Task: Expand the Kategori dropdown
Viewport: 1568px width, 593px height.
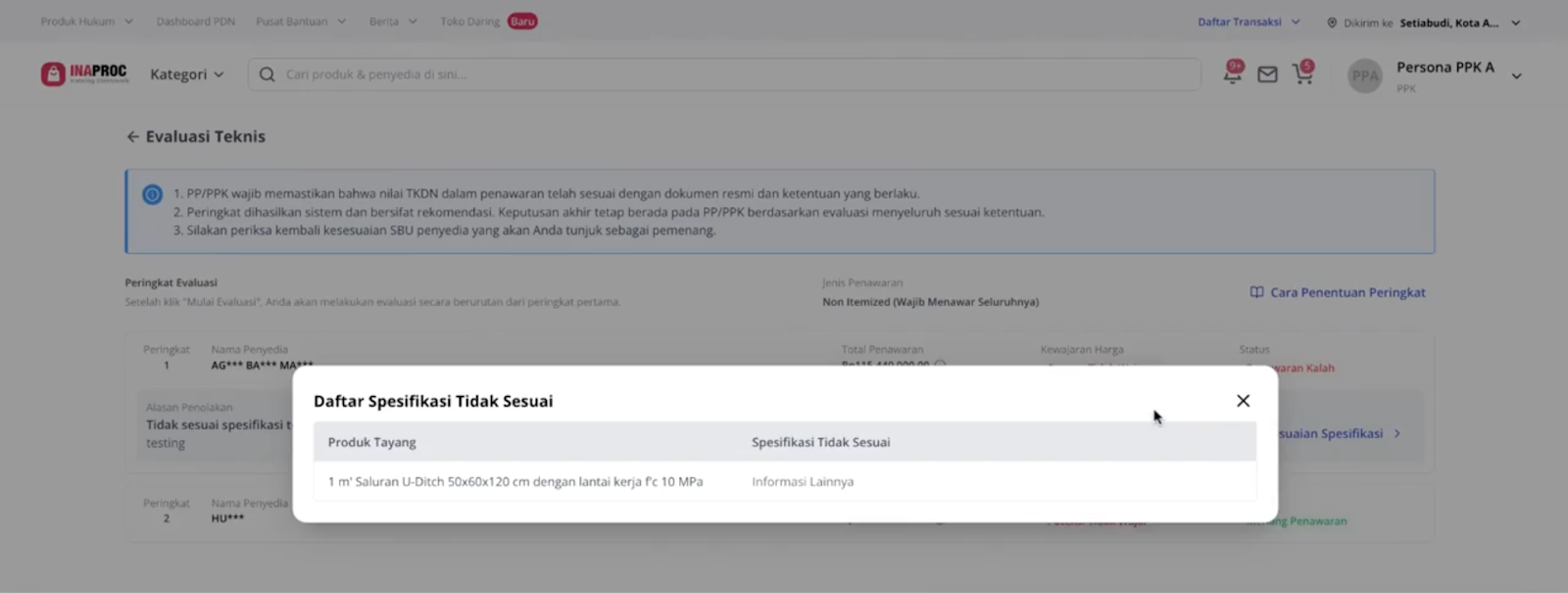Action: click(x=186, y=74)
